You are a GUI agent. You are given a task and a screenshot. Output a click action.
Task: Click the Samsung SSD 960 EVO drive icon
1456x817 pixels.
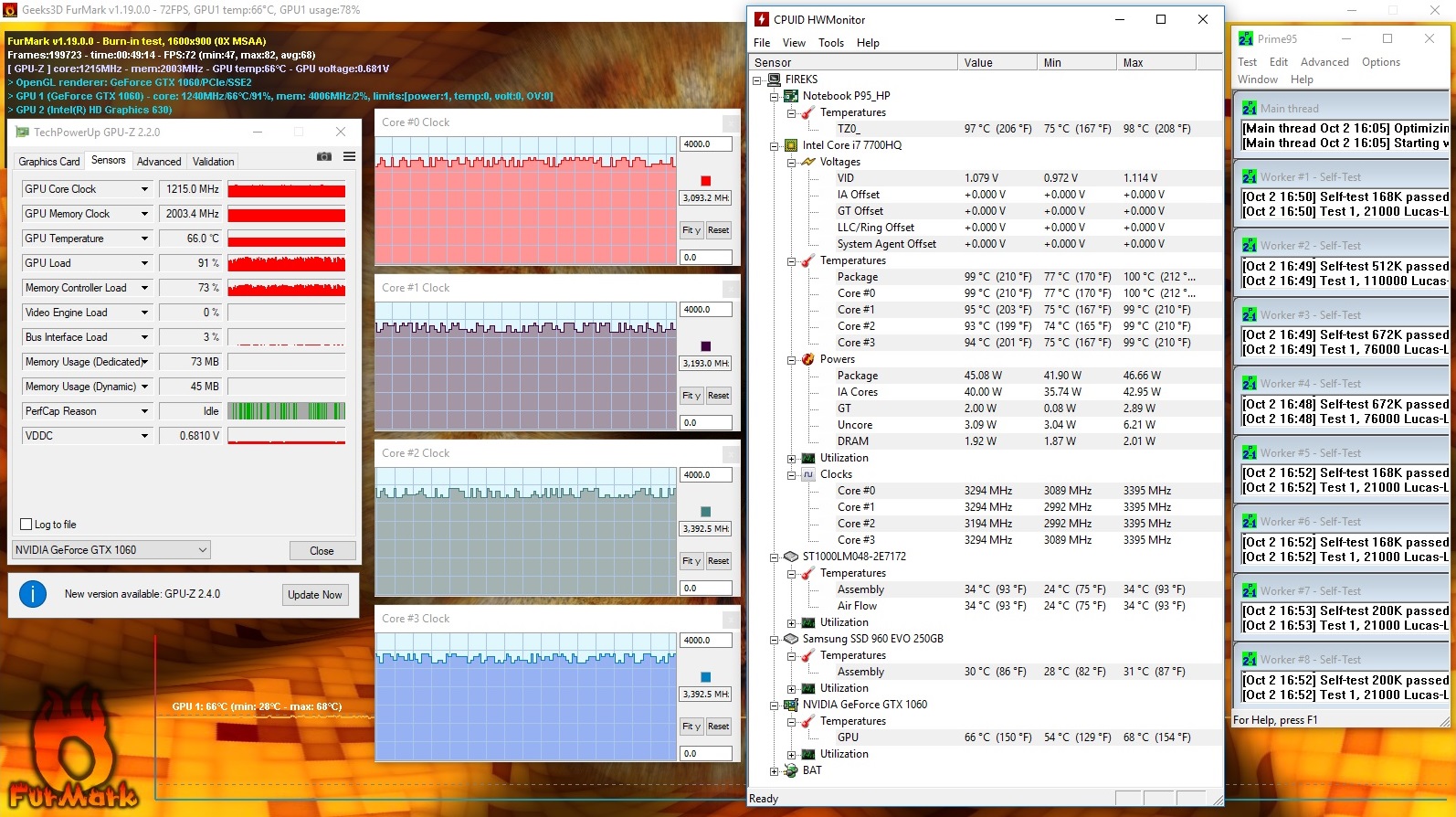(791, 639)
